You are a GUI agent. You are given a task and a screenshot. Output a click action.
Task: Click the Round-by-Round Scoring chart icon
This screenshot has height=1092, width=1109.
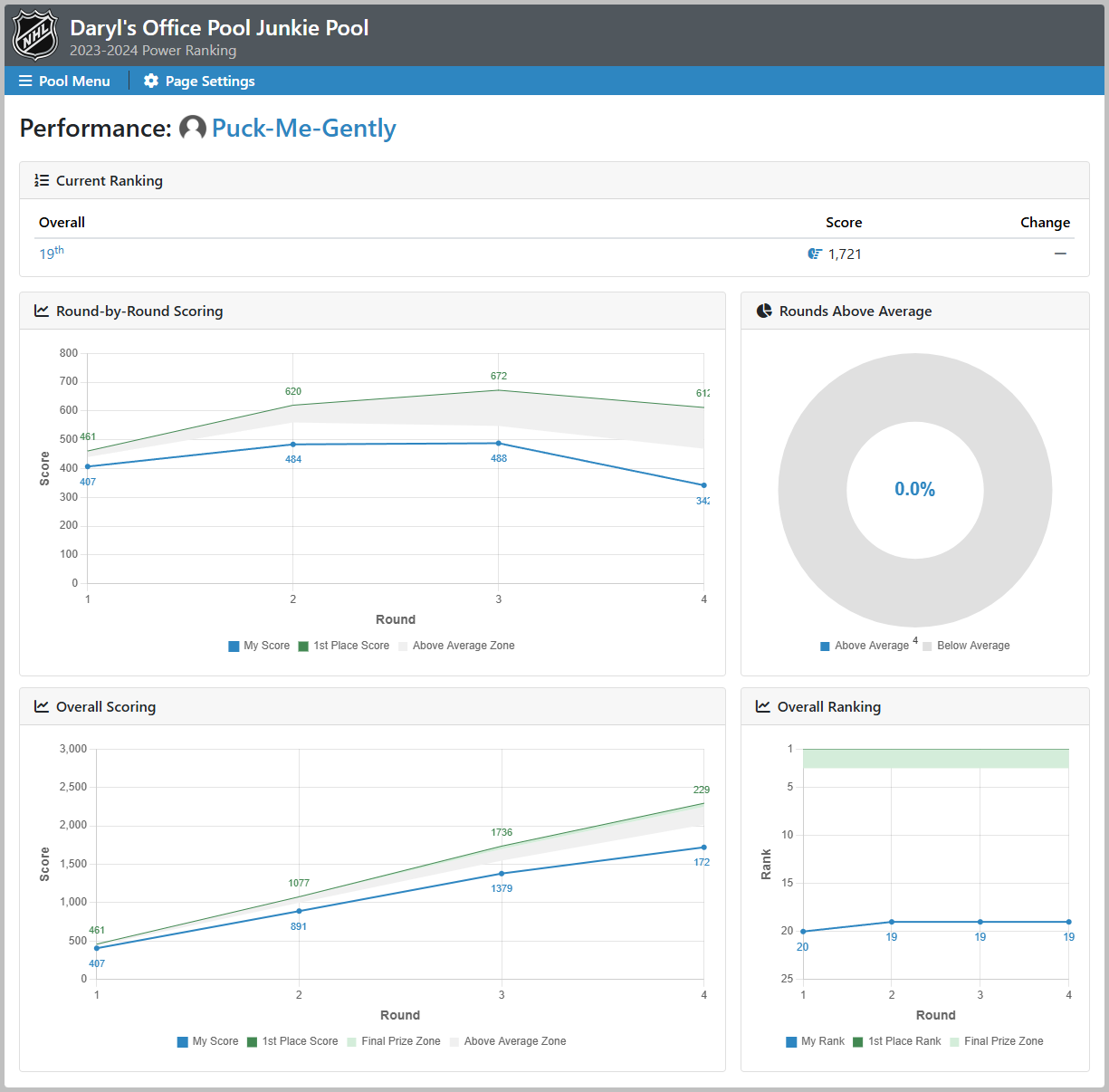pos(42,311)
